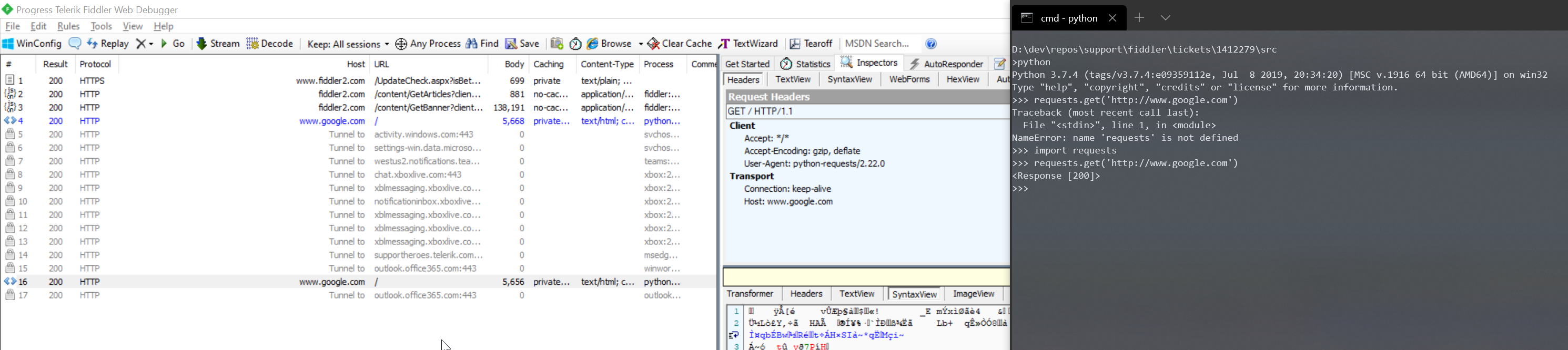Image resolution: width=1568 pixels, height=350 pixels.
Task: Sort sessions by the Result column header
Action: click(55, 65)
